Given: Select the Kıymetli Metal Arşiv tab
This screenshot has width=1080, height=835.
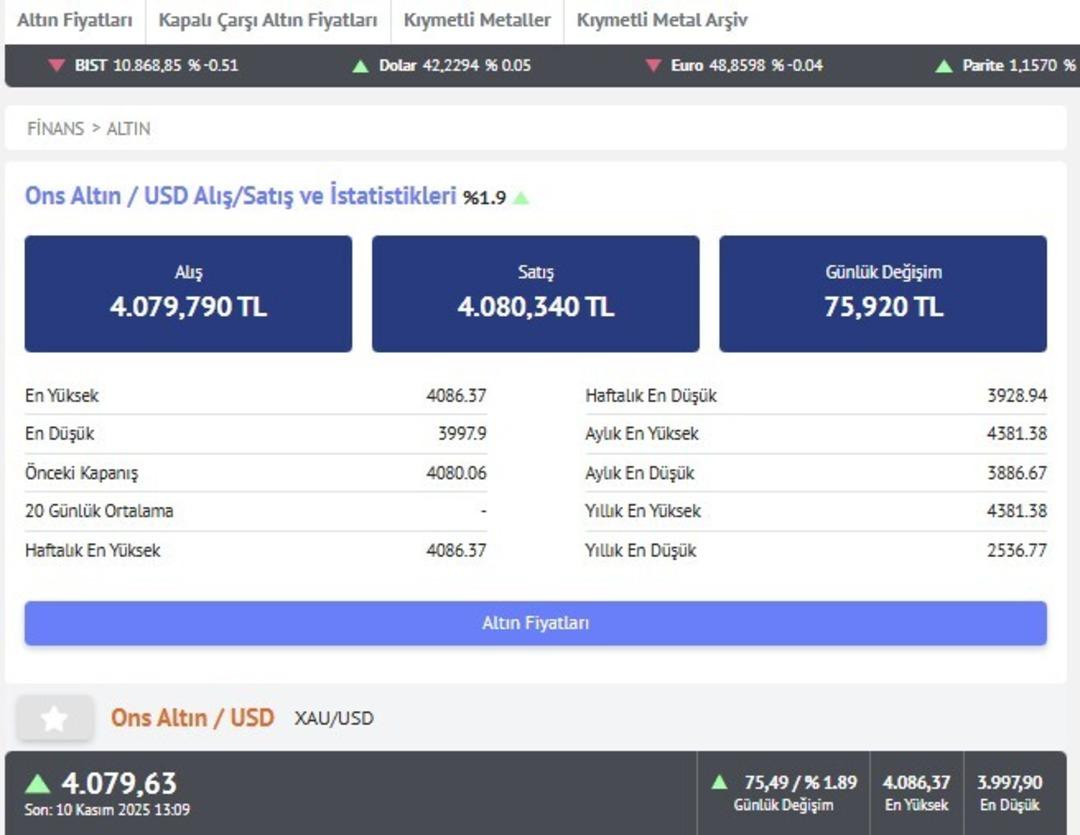Looking at the screenshot, I should [661, 20].
